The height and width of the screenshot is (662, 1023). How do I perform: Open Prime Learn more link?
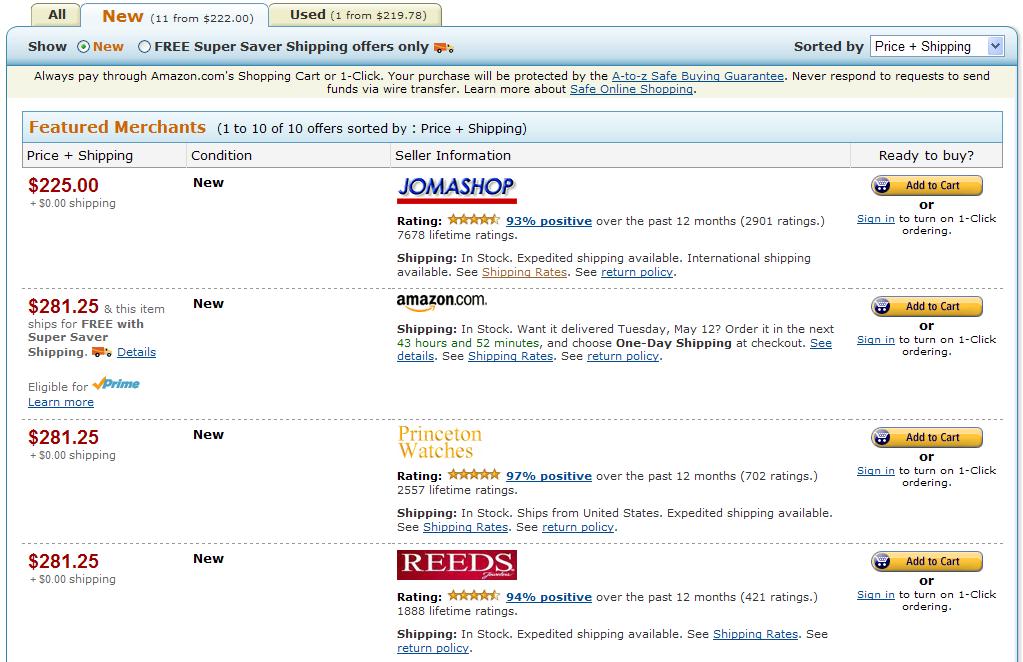click(x=61, y=402)
